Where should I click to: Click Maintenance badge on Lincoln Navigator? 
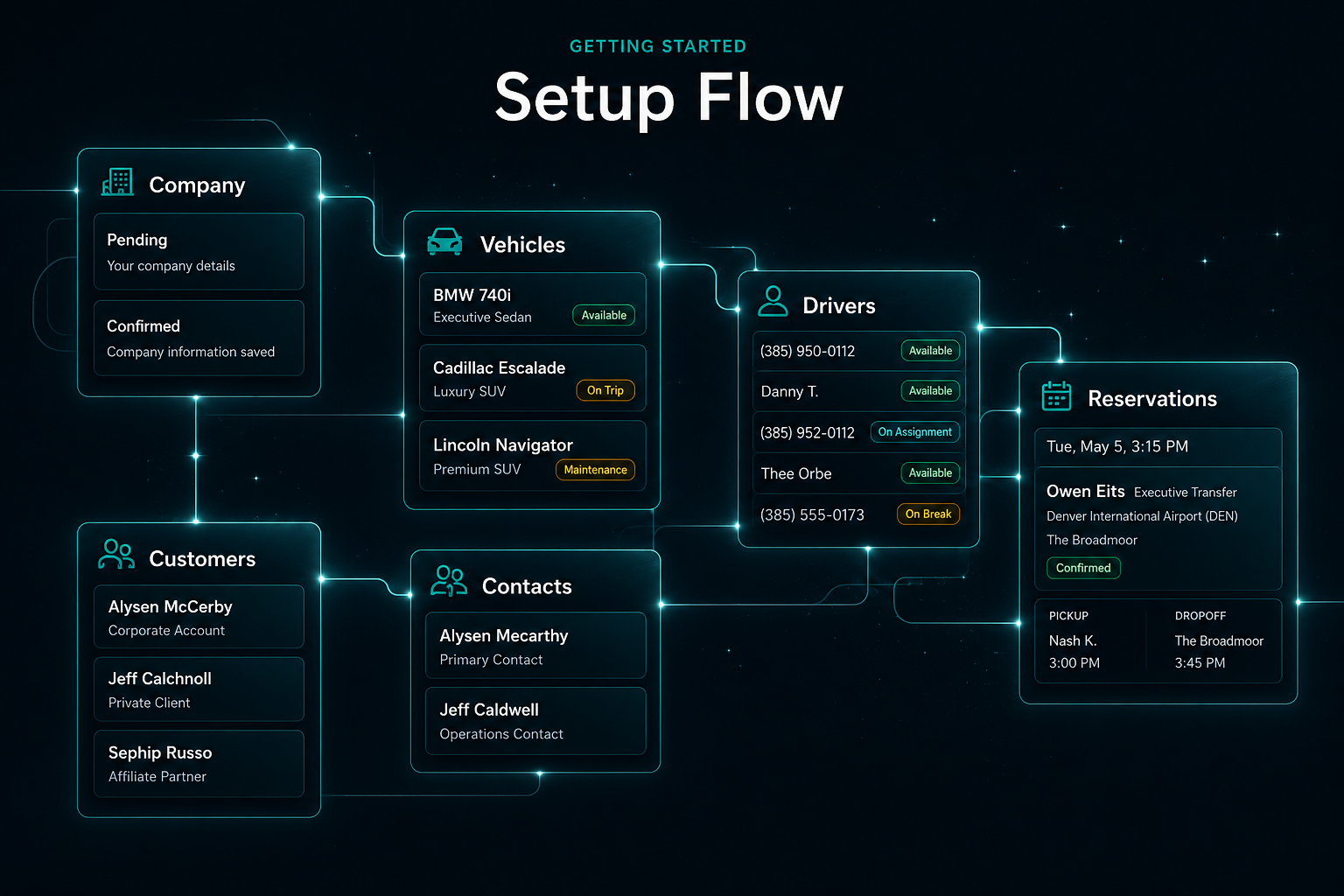(595, 470)
